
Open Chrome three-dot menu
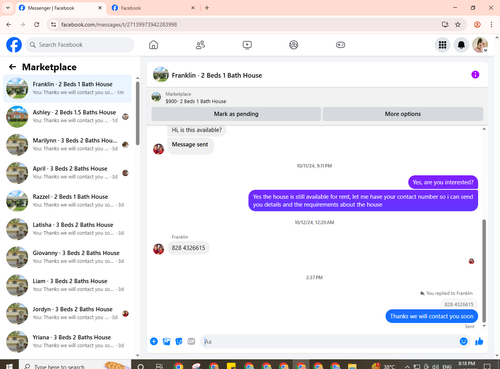click(491, 24)
